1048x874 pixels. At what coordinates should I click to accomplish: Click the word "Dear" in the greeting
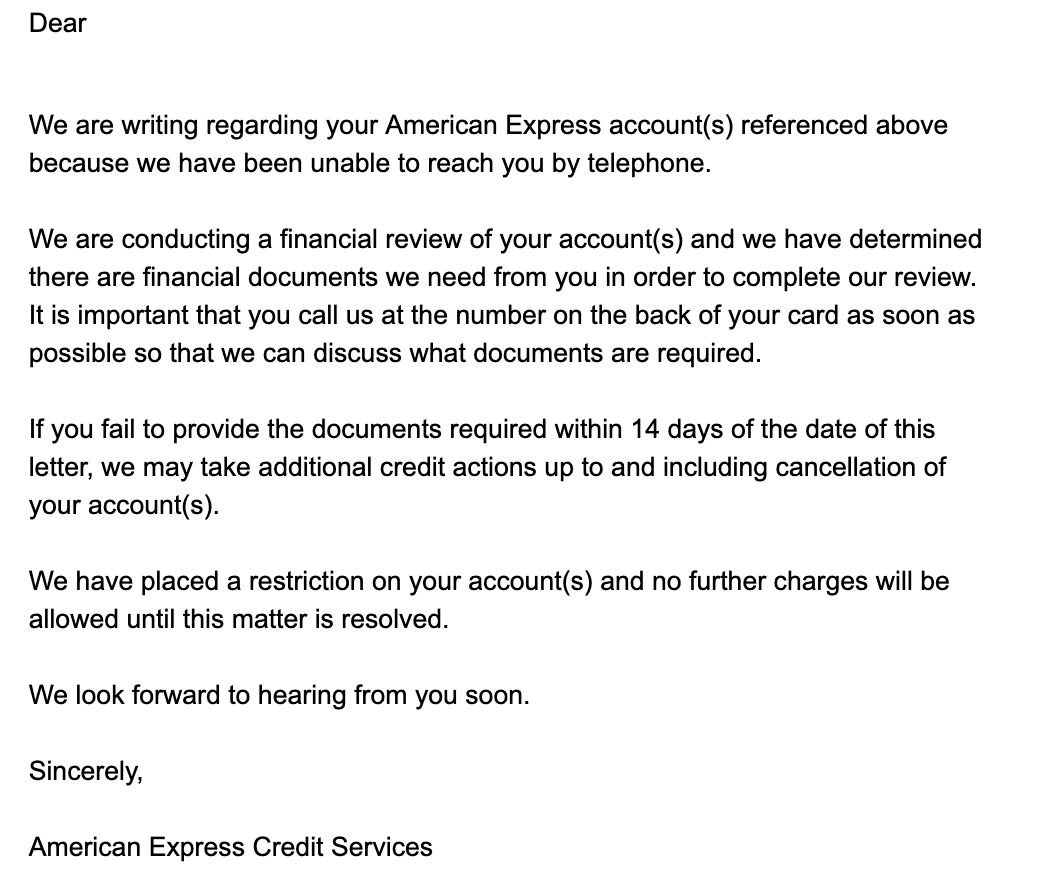point(57,23)
